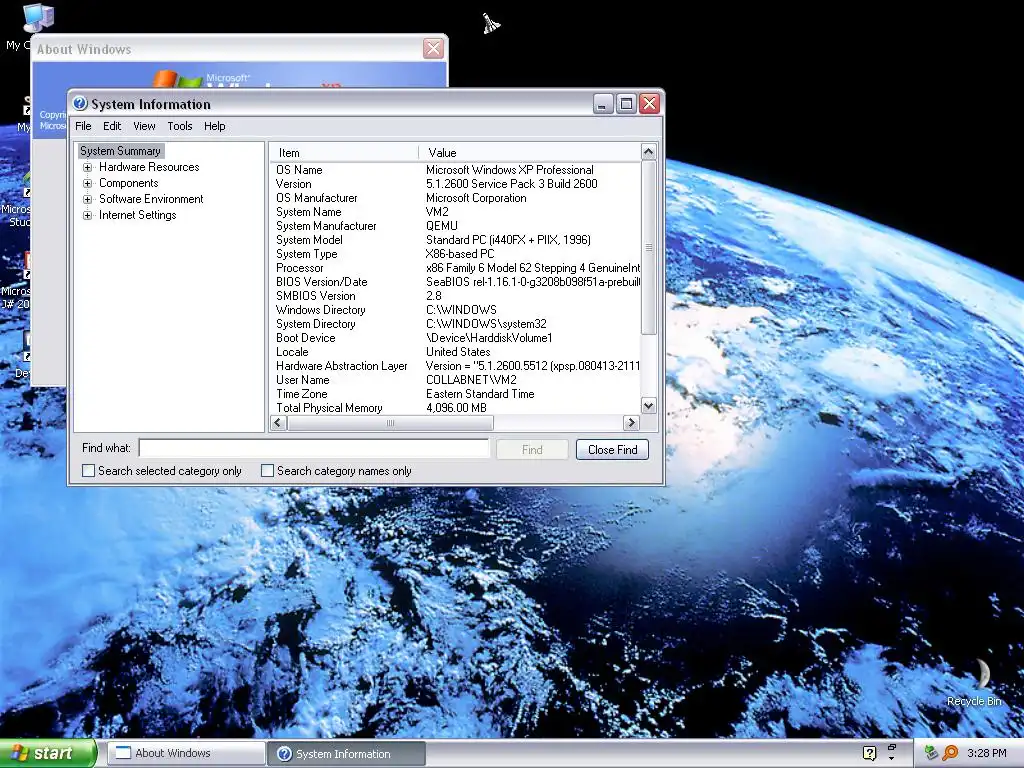This screenshot has width=1024, height=768.
Task: Open the File menu
Action: click(83, 126)
